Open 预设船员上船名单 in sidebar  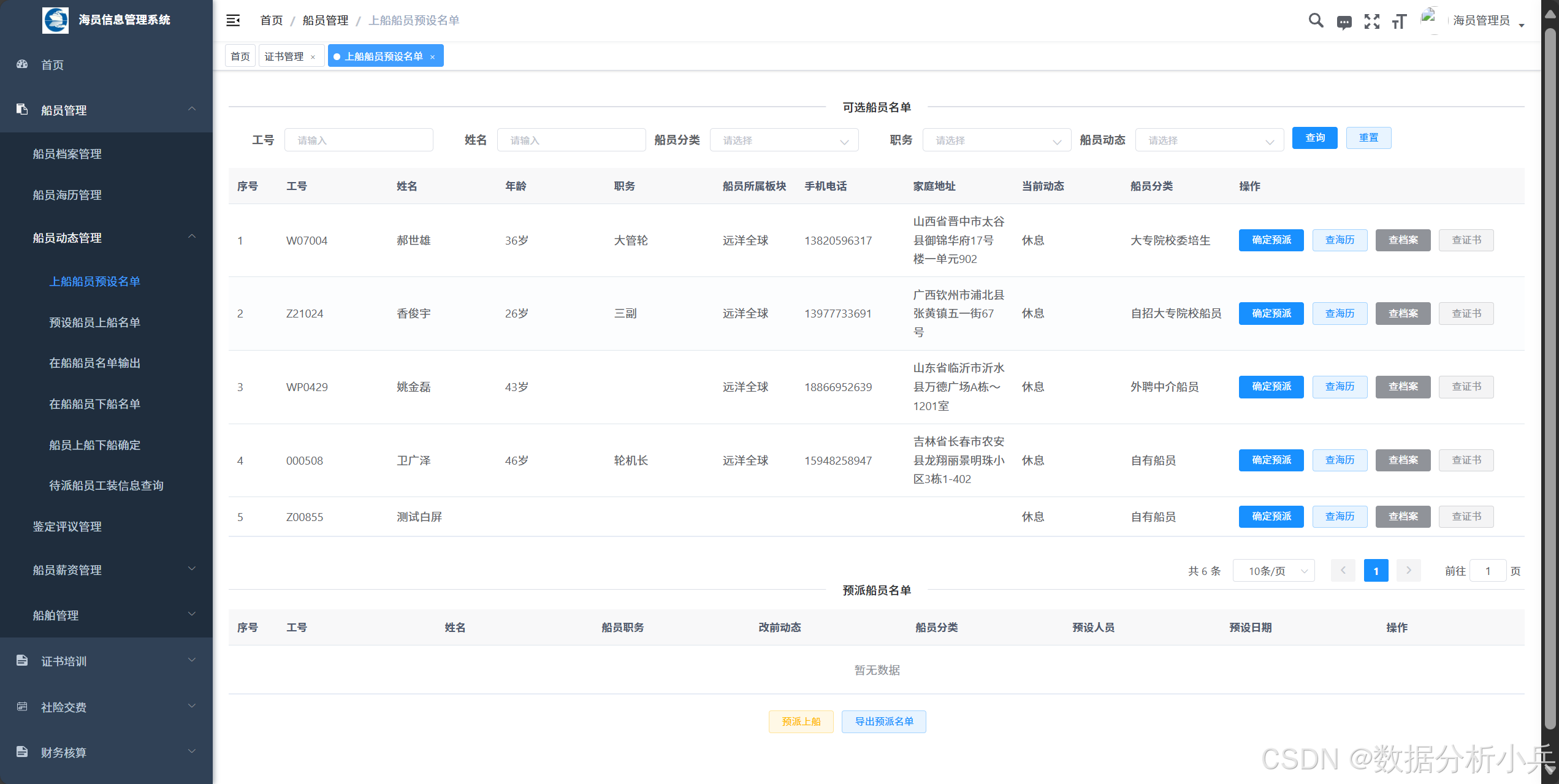94,322
